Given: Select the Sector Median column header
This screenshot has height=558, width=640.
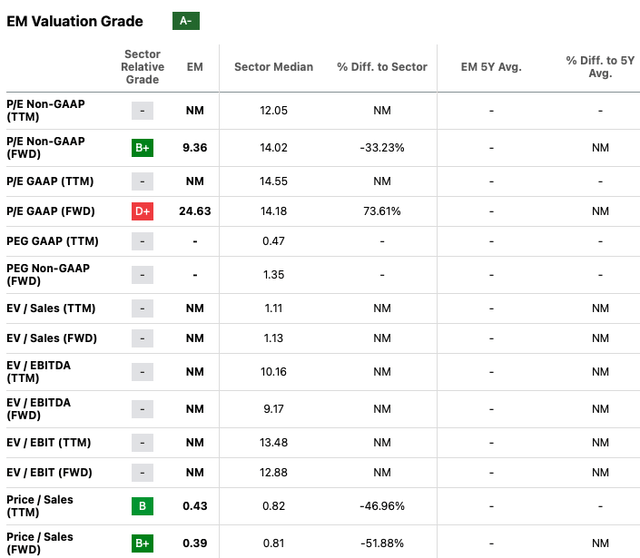Looking at the screenshot, I should tap(273, 67).
